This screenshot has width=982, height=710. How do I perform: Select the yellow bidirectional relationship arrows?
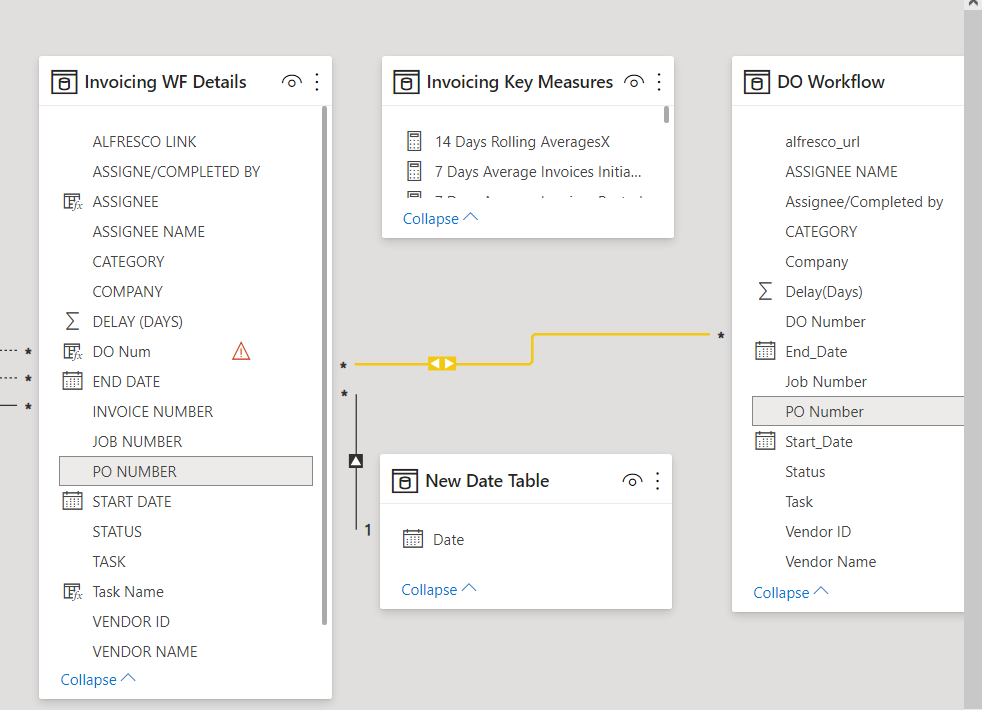pos(442,363)
